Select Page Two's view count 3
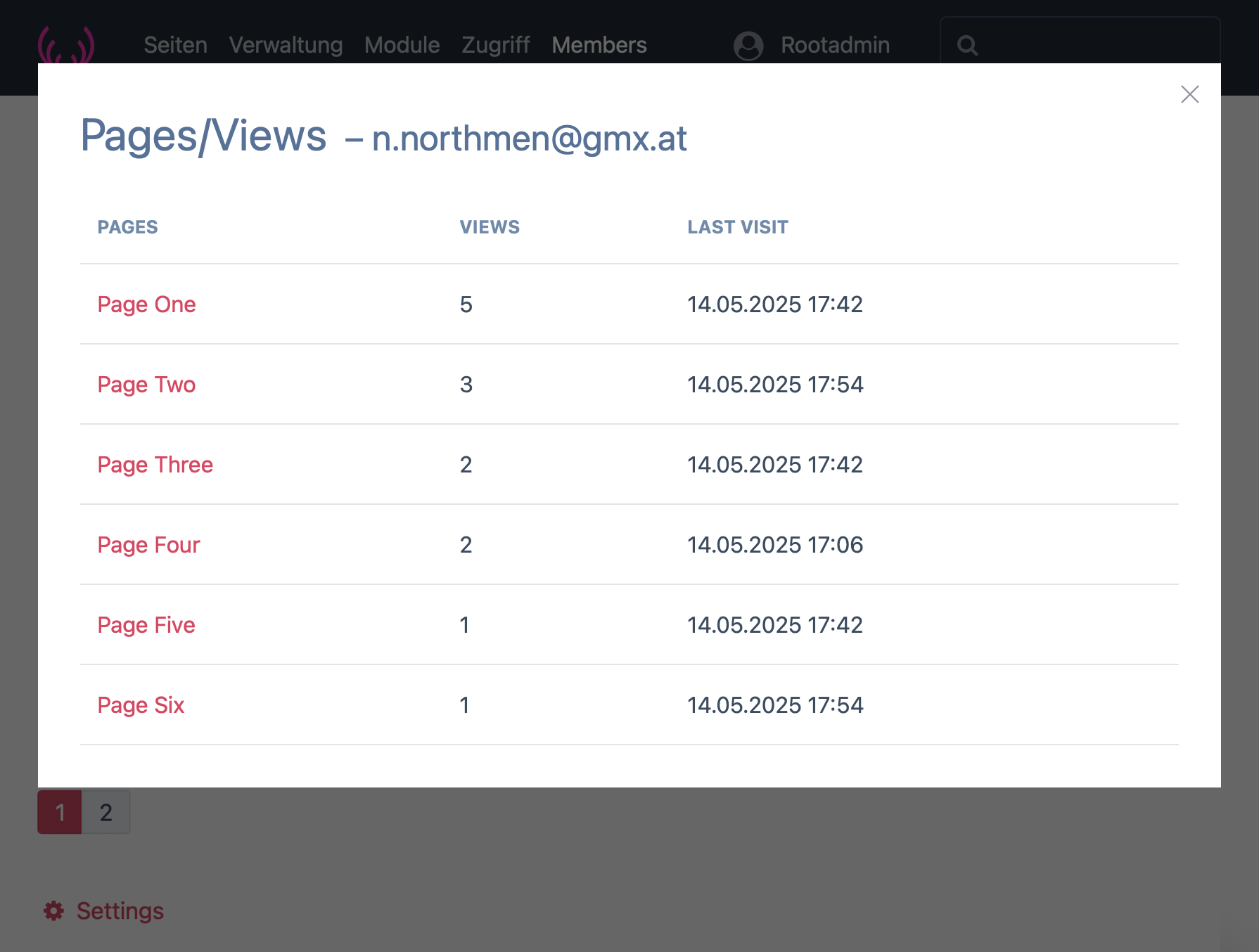This screenshot has width=1259, height=952. pos(466,385)
